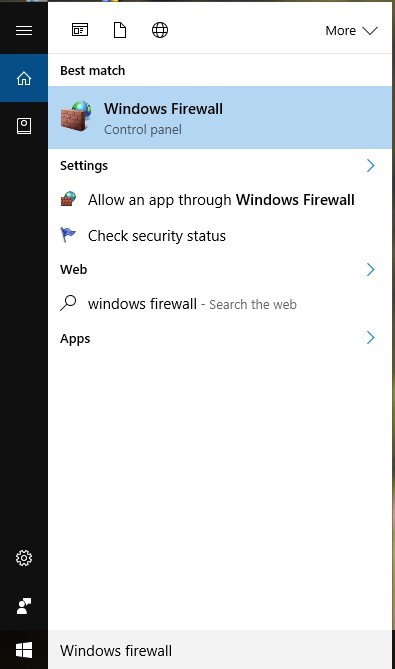Open the hamburger menu at top of sidebar
Screen dimensions: 395x669
click(24, 30)
